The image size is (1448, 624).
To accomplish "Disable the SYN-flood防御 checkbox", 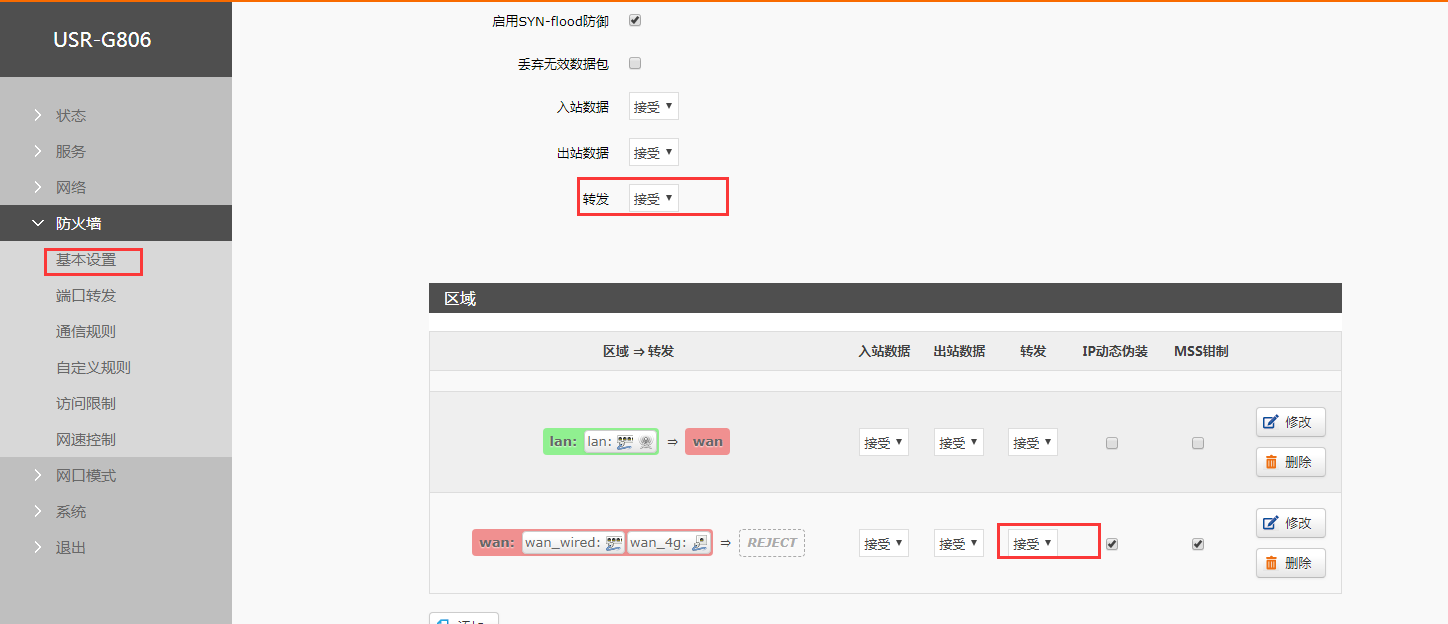I will coord(634,21).
